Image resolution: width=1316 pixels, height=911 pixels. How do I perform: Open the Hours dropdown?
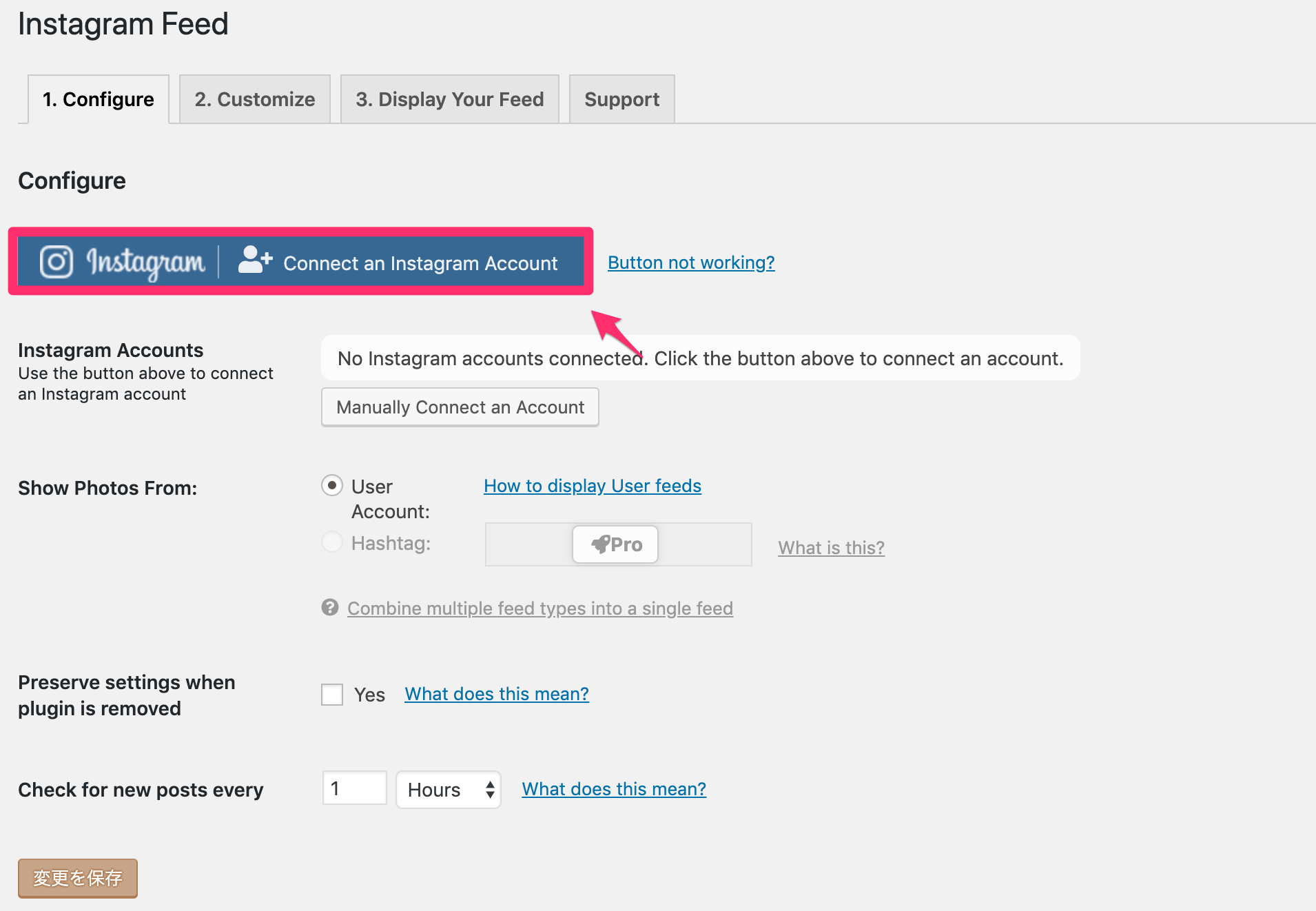click(449, 790)
